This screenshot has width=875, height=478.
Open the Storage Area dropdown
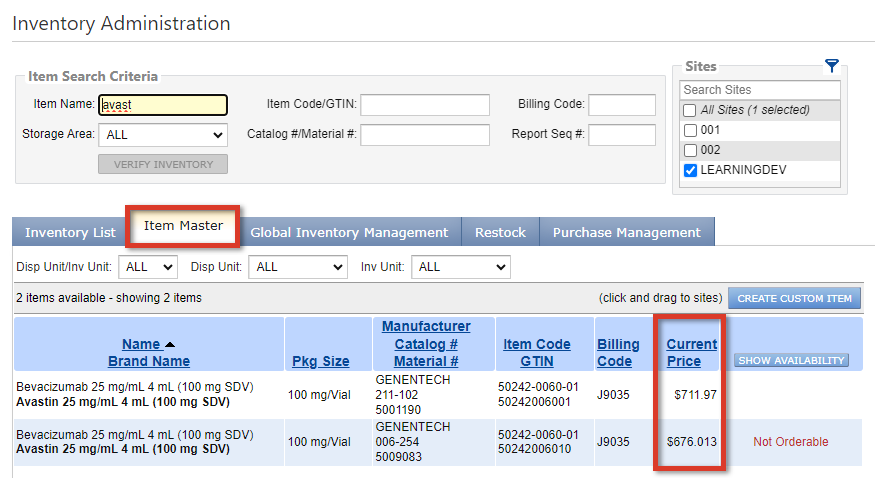pos(163,134)
